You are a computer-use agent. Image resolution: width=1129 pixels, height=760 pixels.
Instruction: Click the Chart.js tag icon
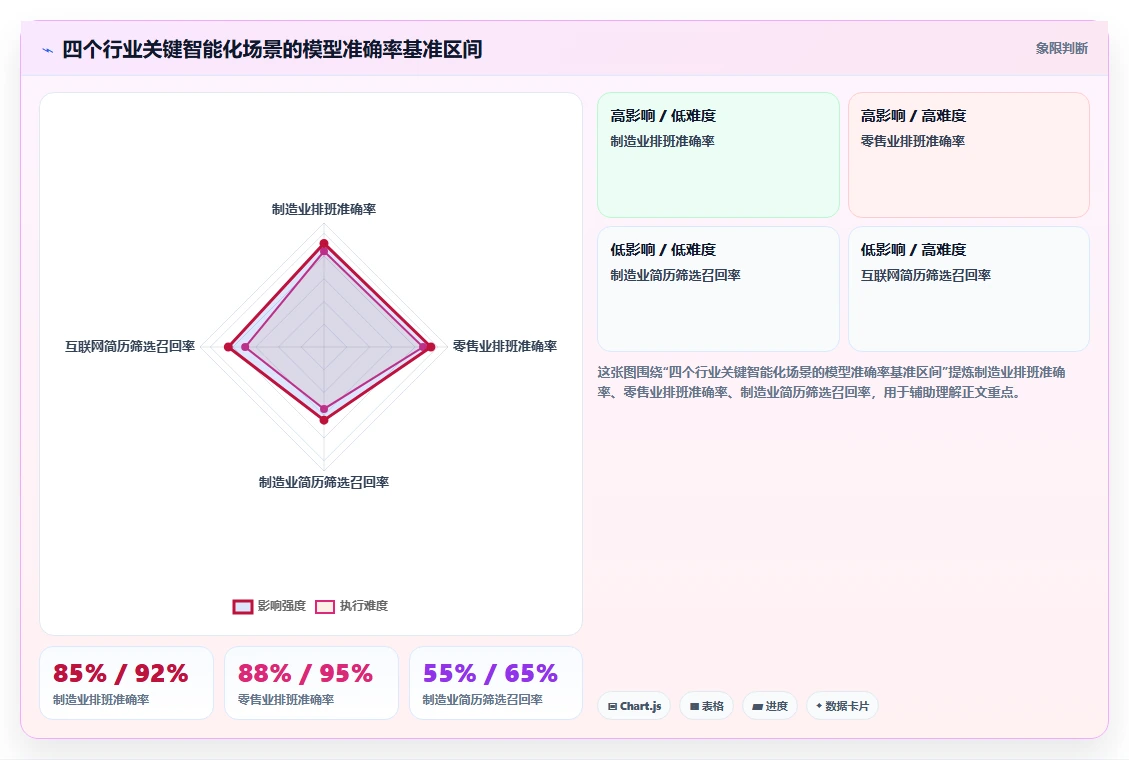click(612, 707)
